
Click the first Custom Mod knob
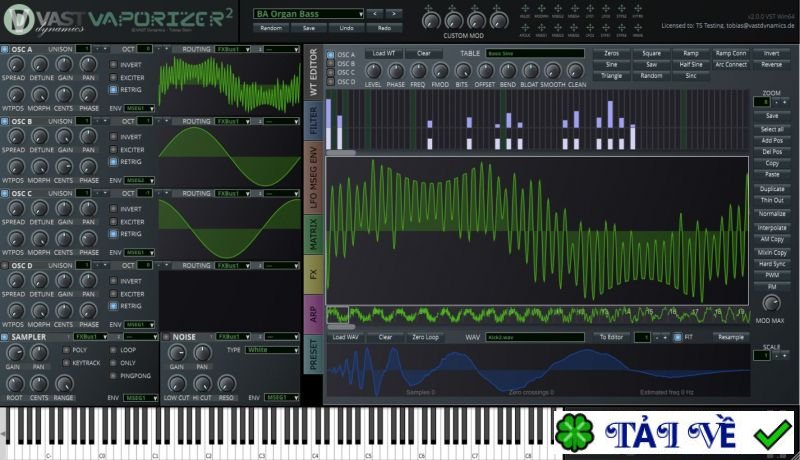click(x=431, y=21)
